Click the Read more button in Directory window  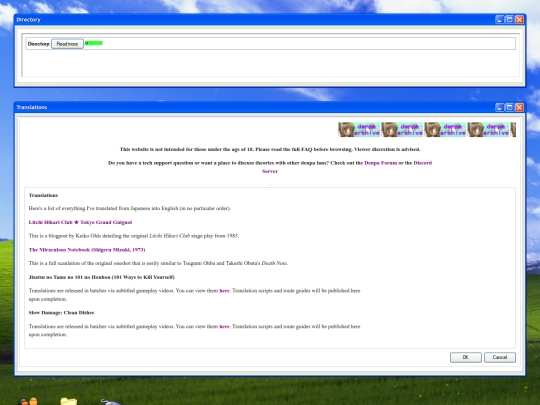(68, 44)
